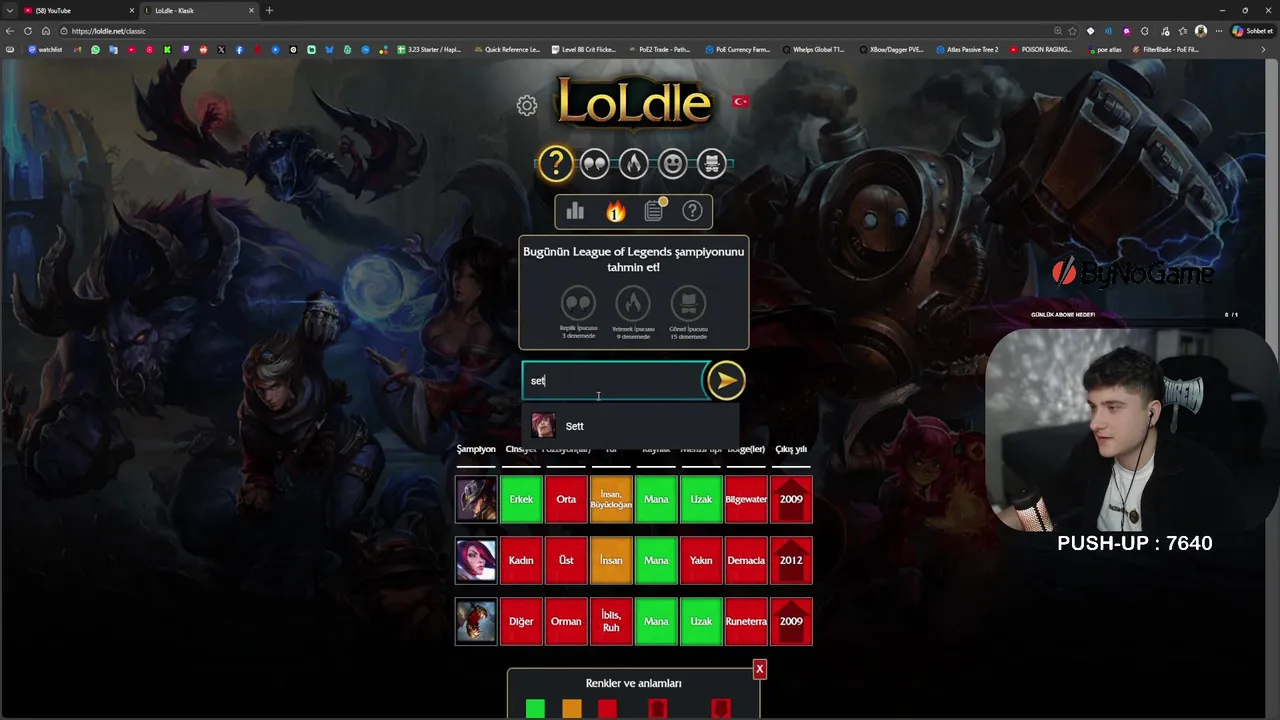
Task: Open the poe atlas bookmark
Action: (1104, 49)
